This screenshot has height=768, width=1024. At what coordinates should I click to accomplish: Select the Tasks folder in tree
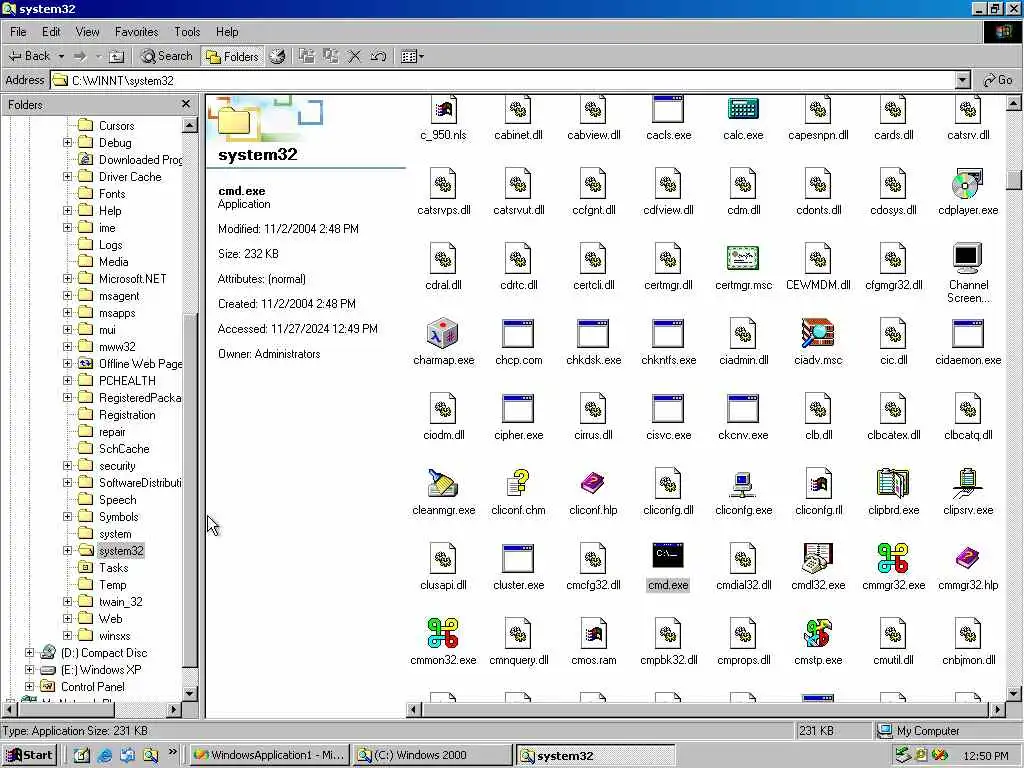tap(113, 568)
